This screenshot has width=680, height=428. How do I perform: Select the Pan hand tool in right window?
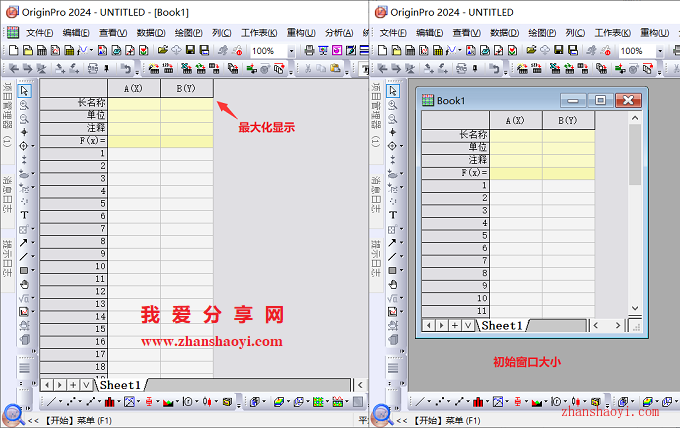point(393,284)
